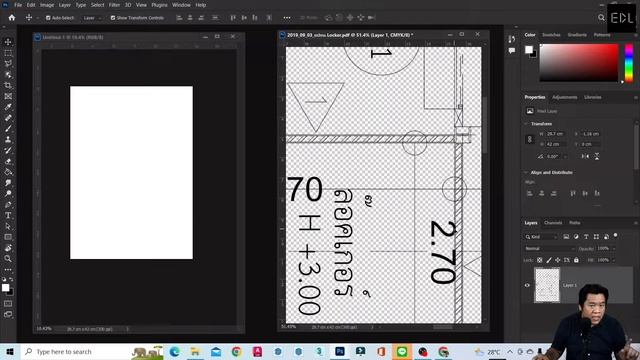The height and width of the screenshot is (360, 640).
Task: Open the Normal blending mode dropdown
Action: (549, 249)
